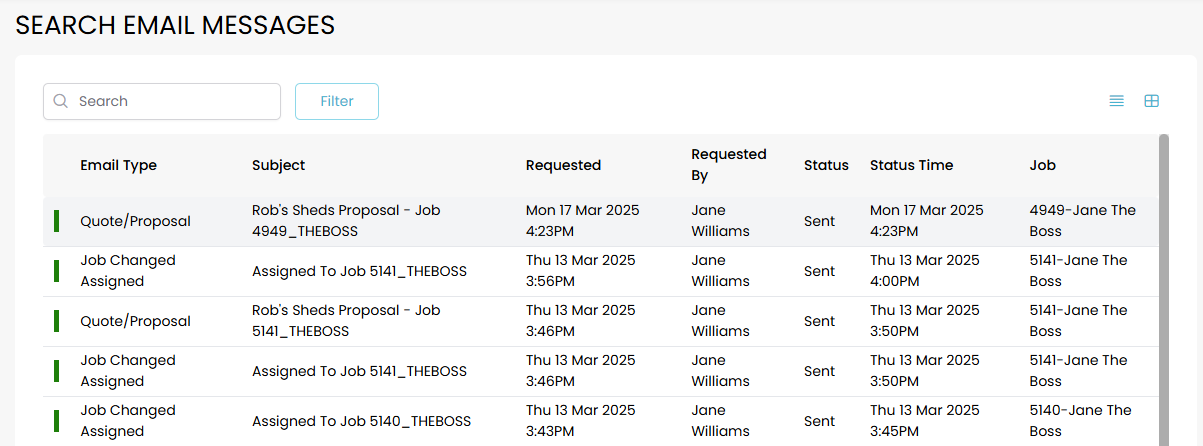The width and height of the screenshot is (1203, 446).
Task: Click green status bar of first row
Action: (x=56, y=221)
